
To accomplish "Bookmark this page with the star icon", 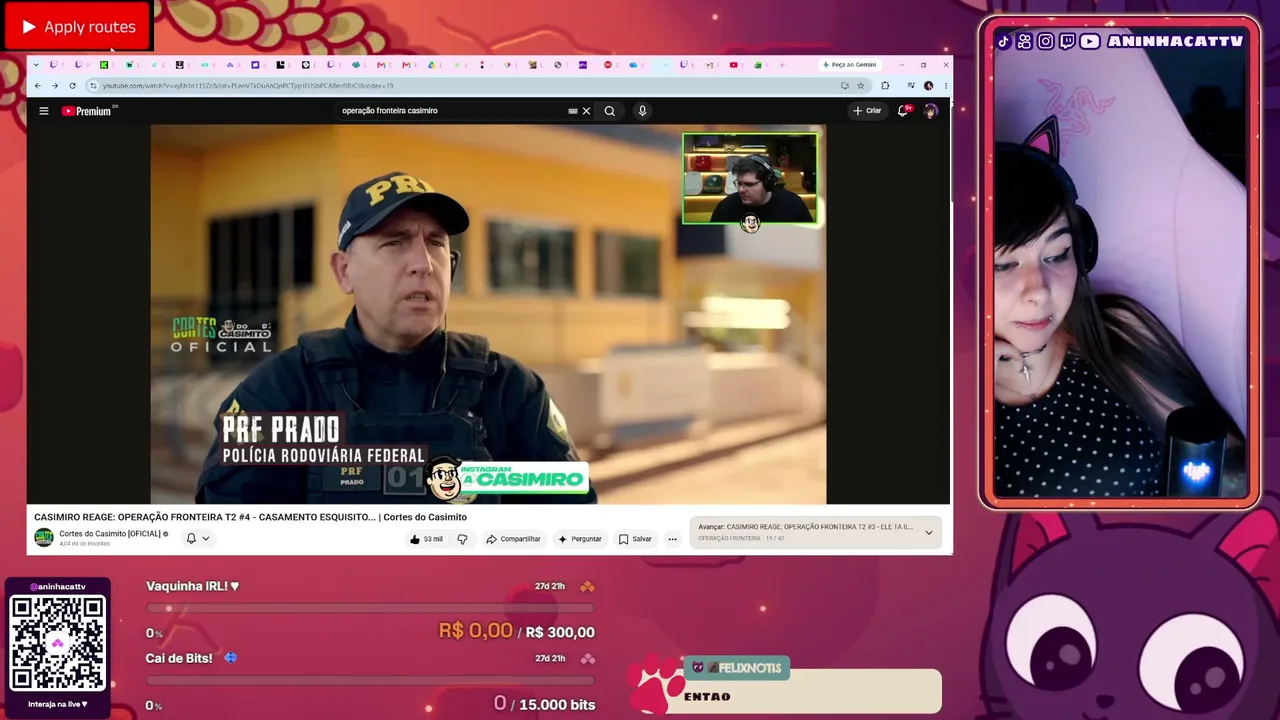I will click(860, 86).
